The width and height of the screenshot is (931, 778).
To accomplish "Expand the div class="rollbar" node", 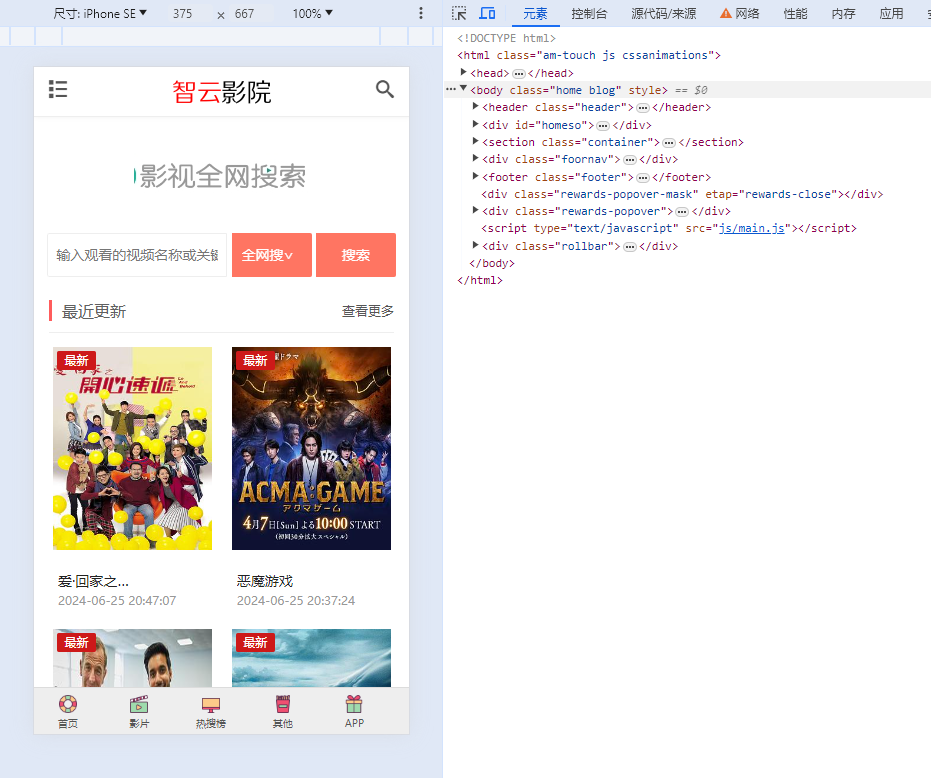I will coord(476,245).
